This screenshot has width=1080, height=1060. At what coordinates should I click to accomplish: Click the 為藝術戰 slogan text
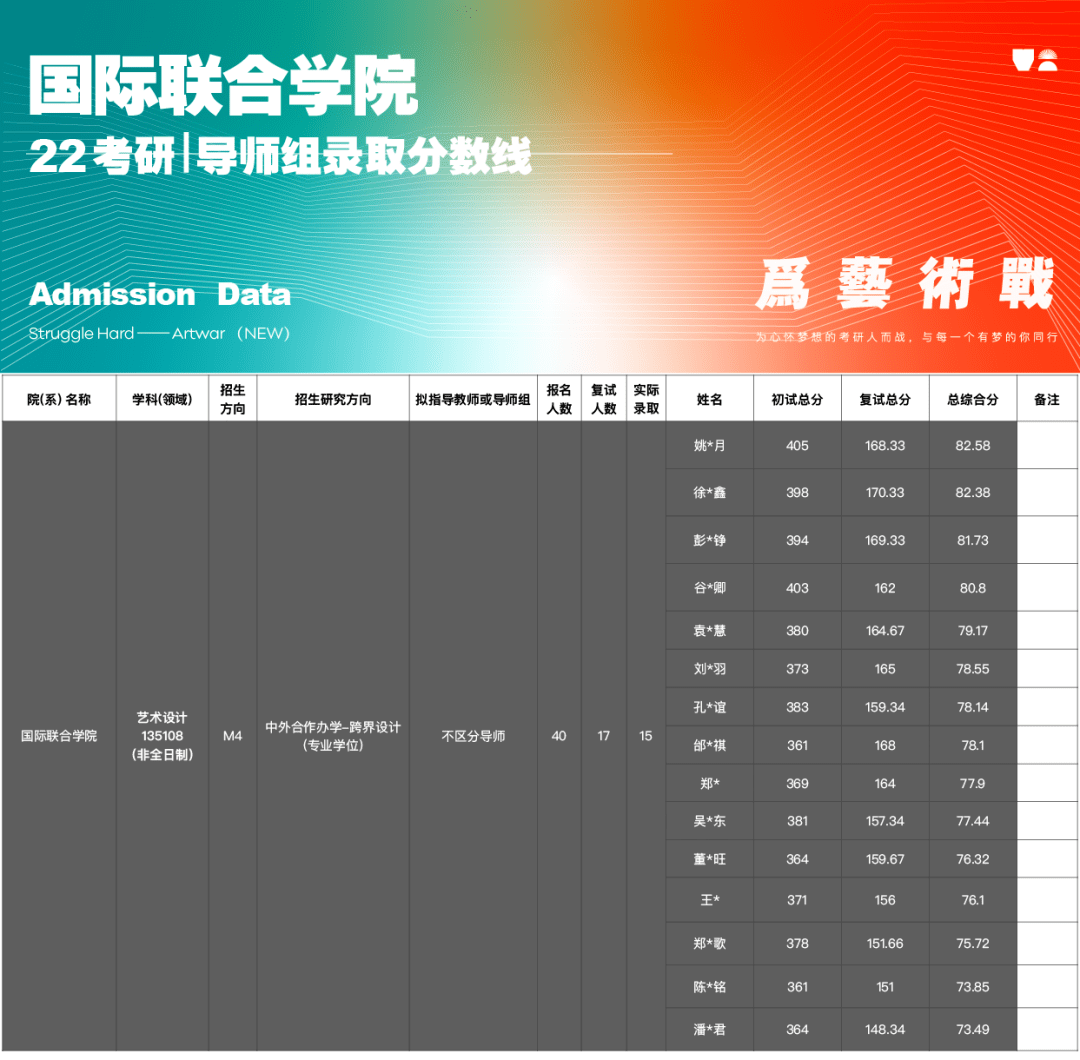[x=905, y=284]
